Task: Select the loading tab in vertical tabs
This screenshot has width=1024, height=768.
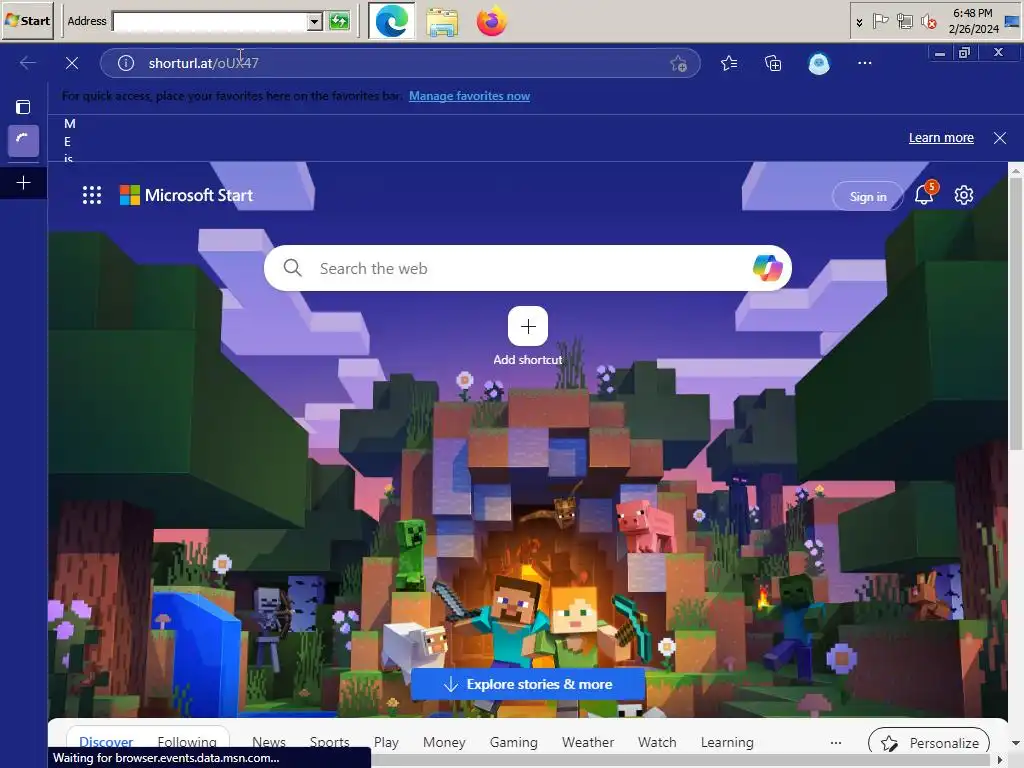Action: (x=23, y=140)
